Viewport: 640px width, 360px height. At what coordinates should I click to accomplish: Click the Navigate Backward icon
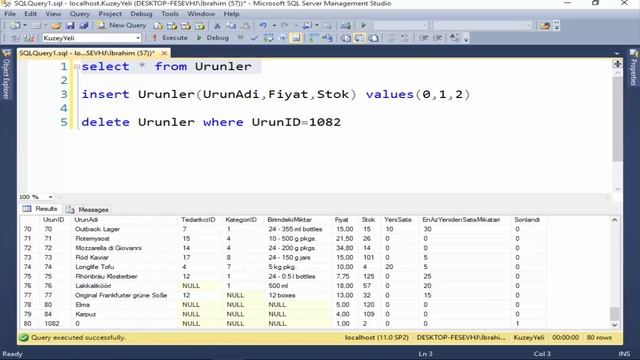(307, 25)
